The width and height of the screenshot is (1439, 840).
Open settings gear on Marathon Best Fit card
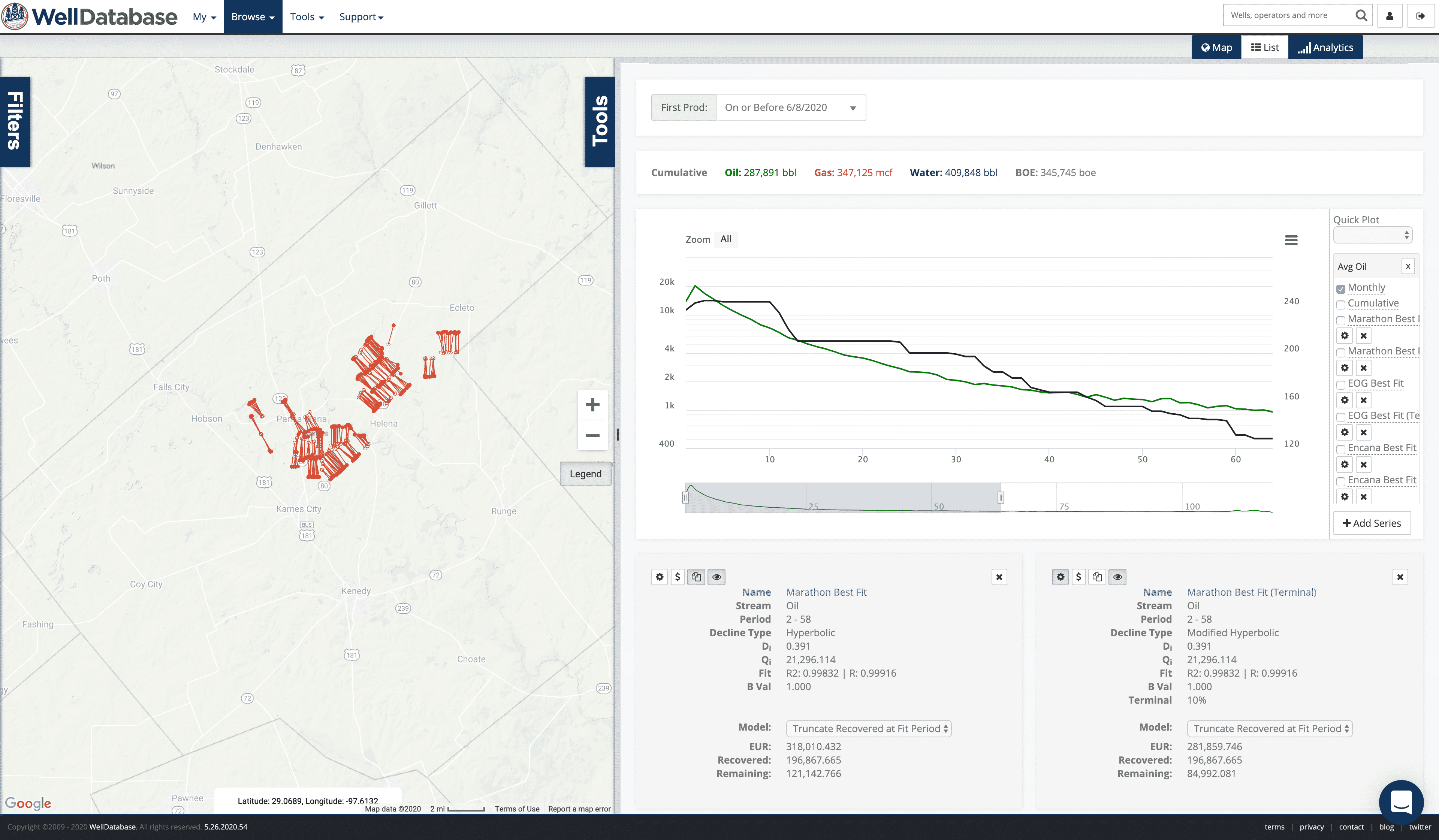tap(660, 577)
